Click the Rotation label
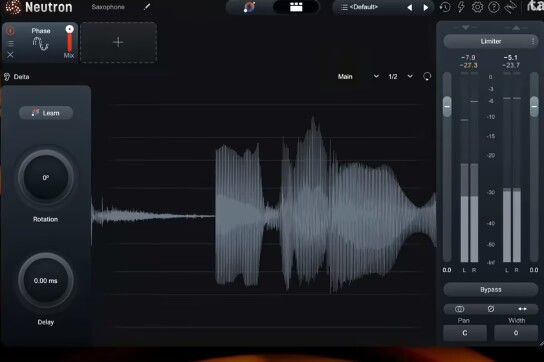 [45, 219]
